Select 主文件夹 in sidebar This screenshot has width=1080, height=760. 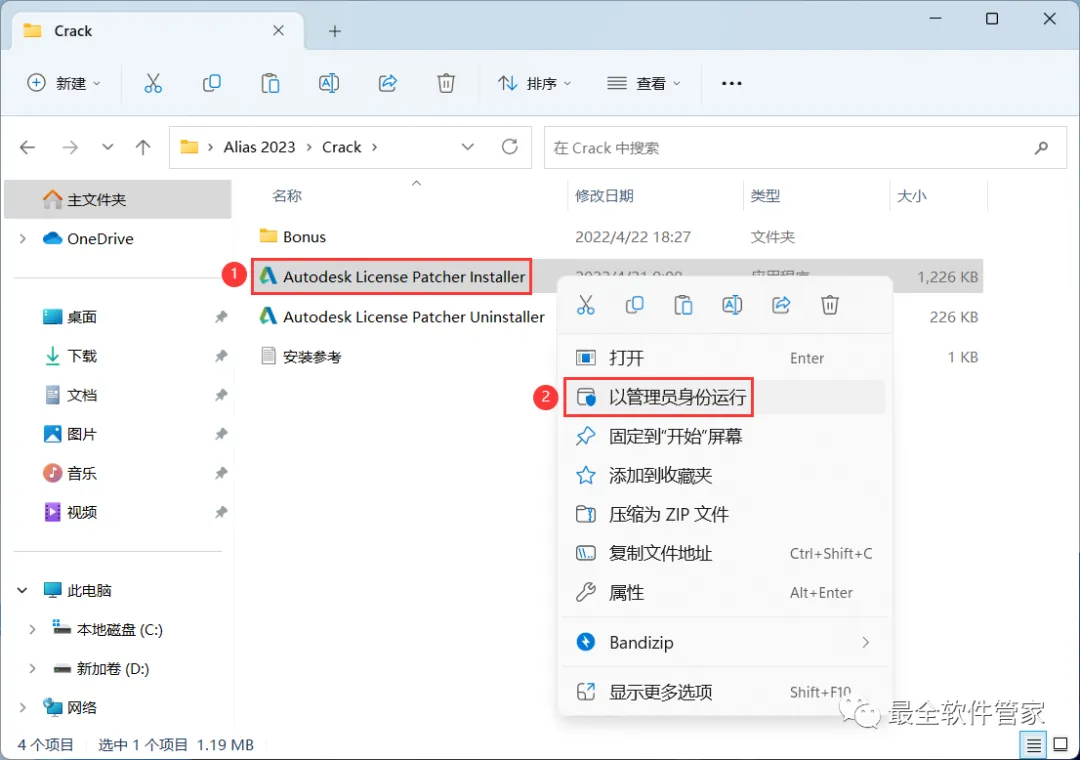[x=118, y=200]
